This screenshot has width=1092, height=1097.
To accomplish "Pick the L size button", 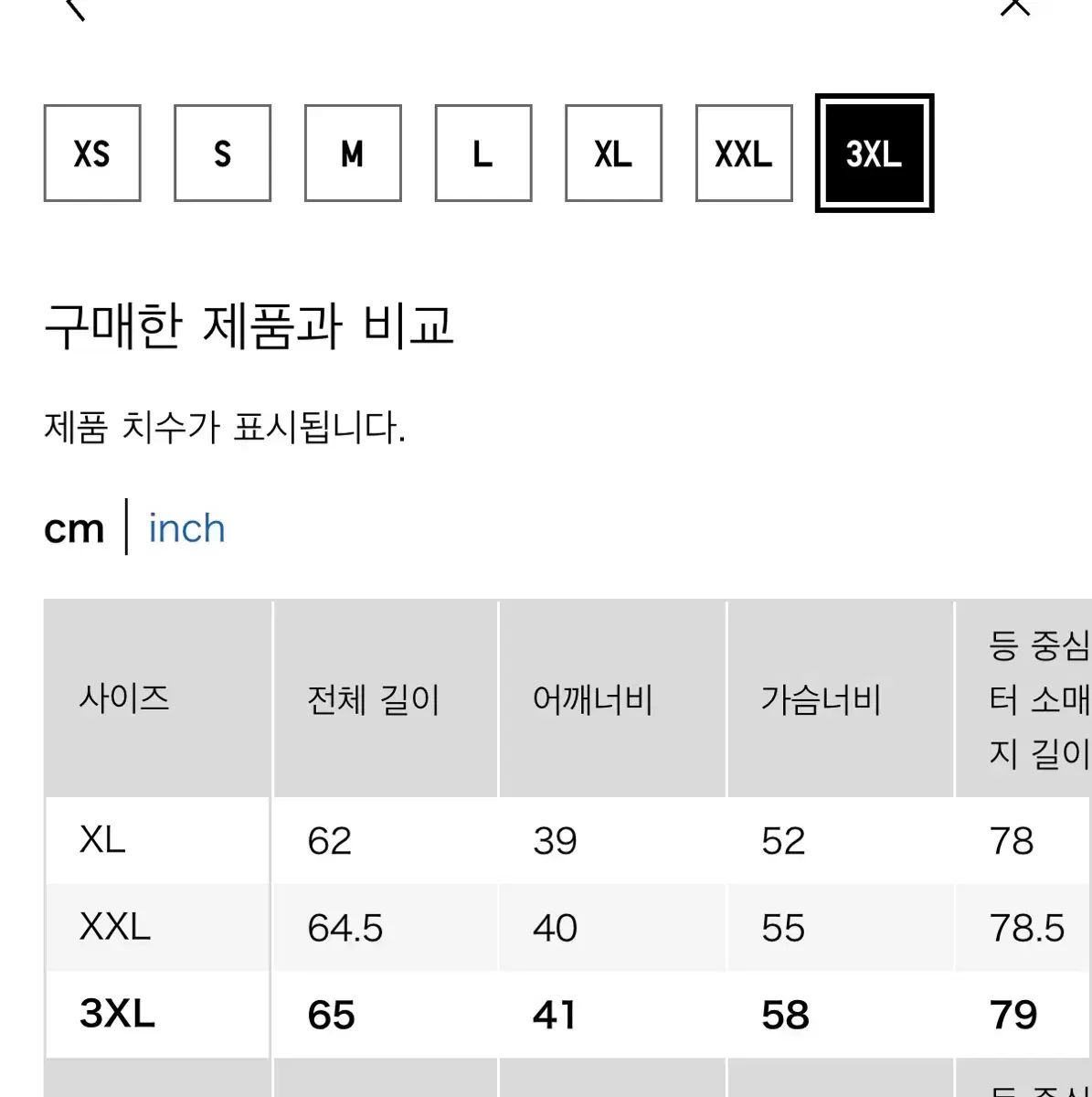I will (x=482, y=154).
